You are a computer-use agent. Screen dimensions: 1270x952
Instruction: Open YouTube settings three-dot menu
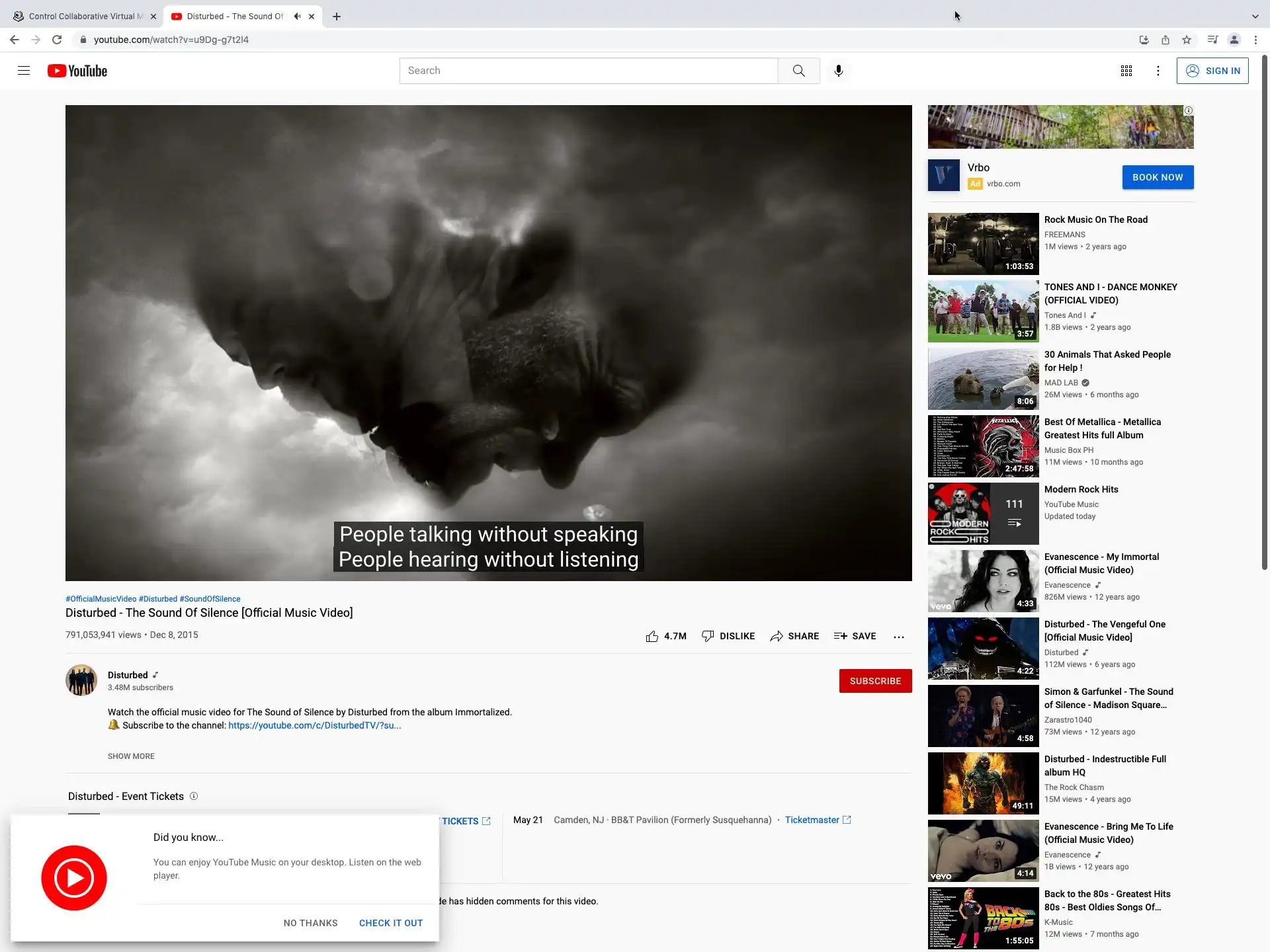tap(1158, 71)
